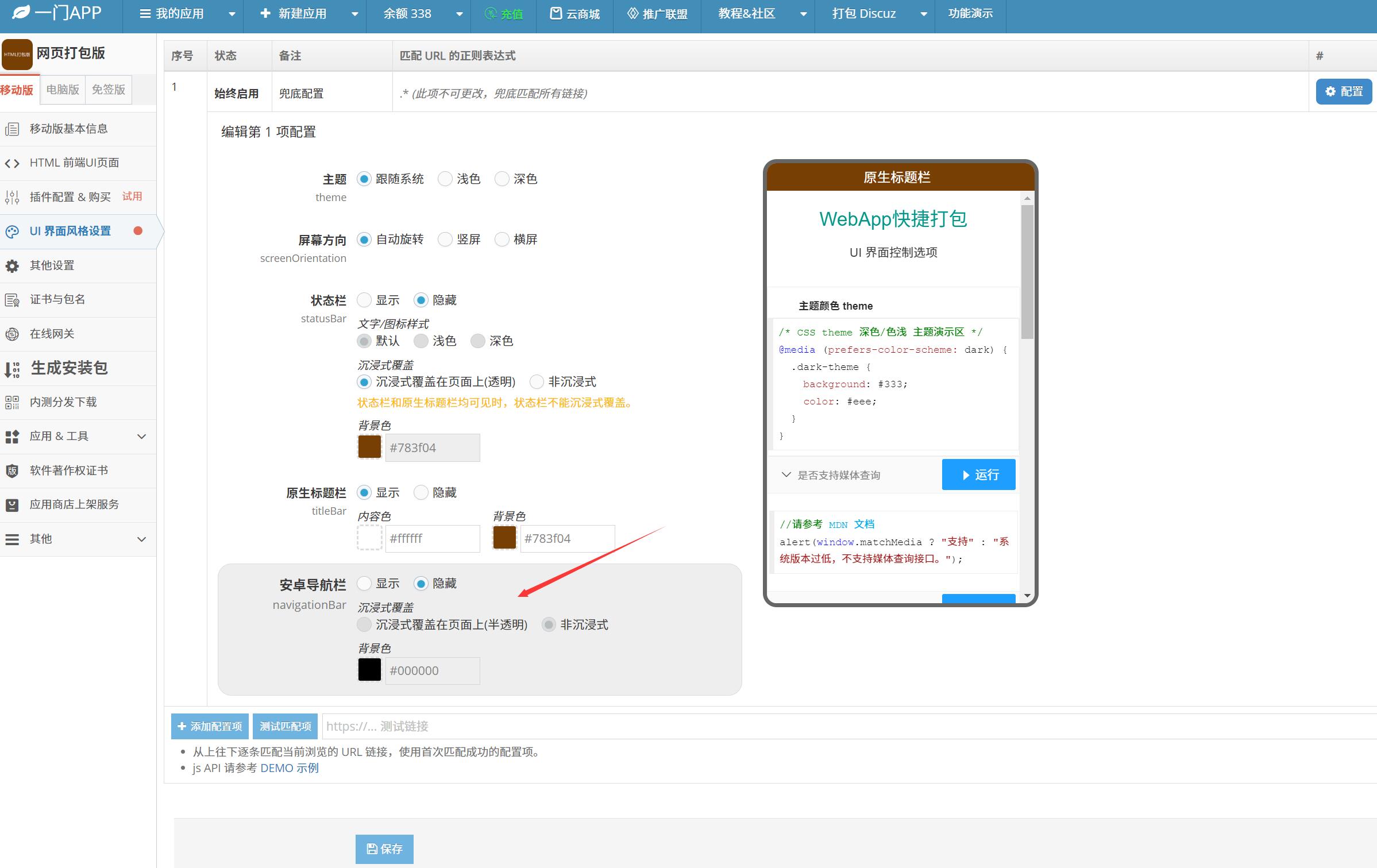Select 竖屏 screen orientation
1377x868 pixels.
(x=445, y=239)
